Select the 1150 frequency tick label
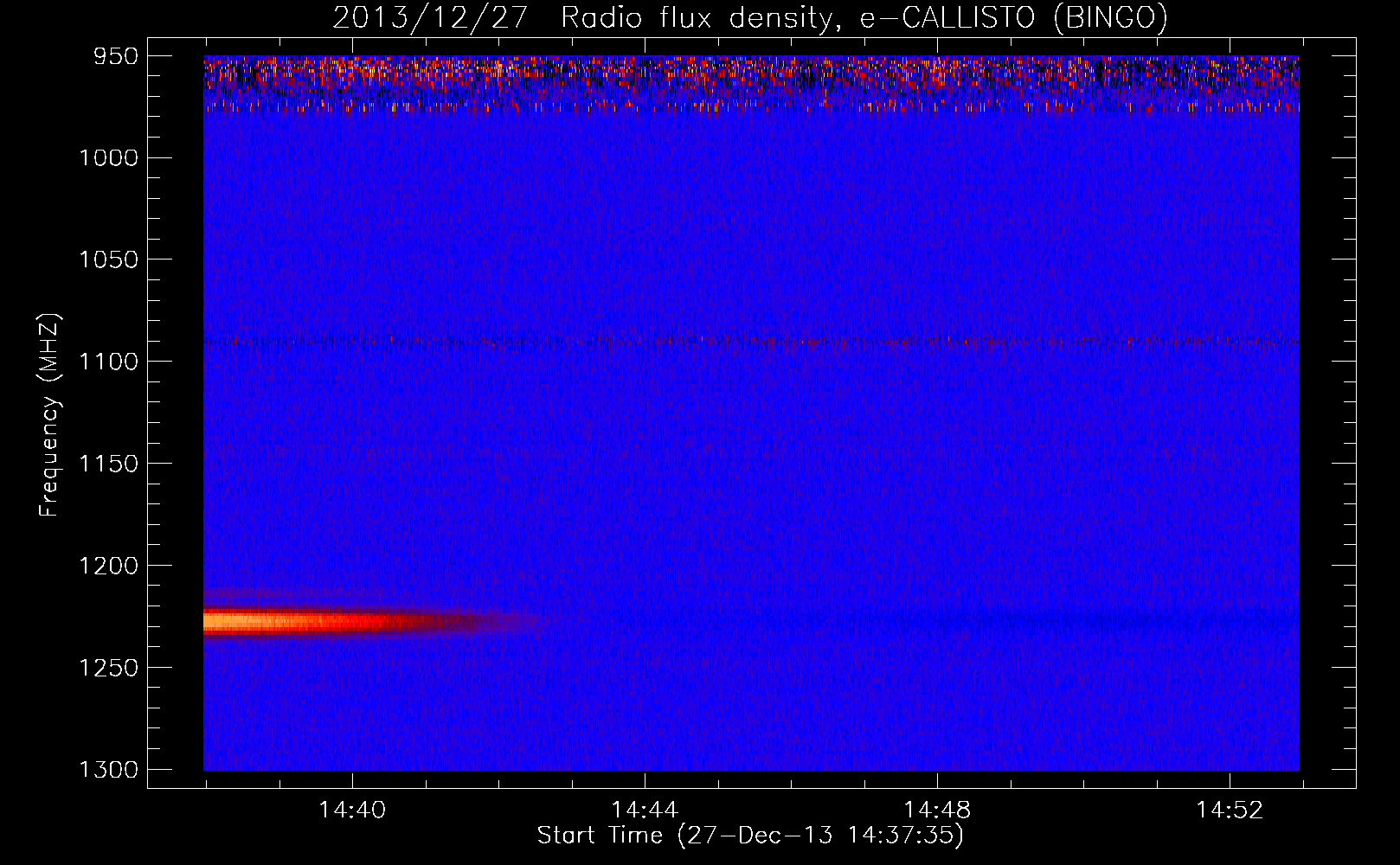The image size is (1400, 865). [x=107, y=464]
